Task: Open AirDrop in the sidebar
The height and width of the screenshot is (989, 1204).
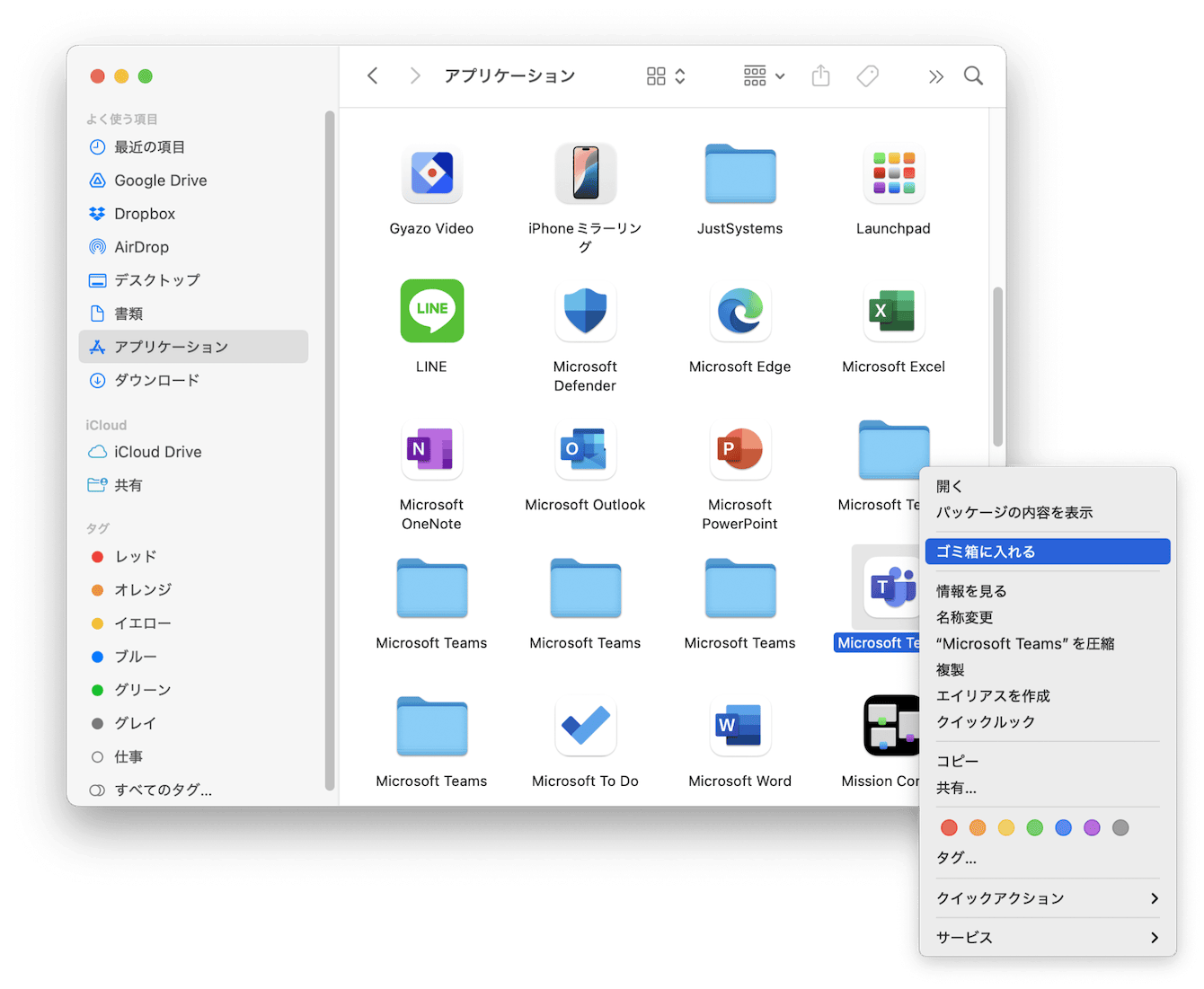Action: pyautogui.click(x=193, y=247)
